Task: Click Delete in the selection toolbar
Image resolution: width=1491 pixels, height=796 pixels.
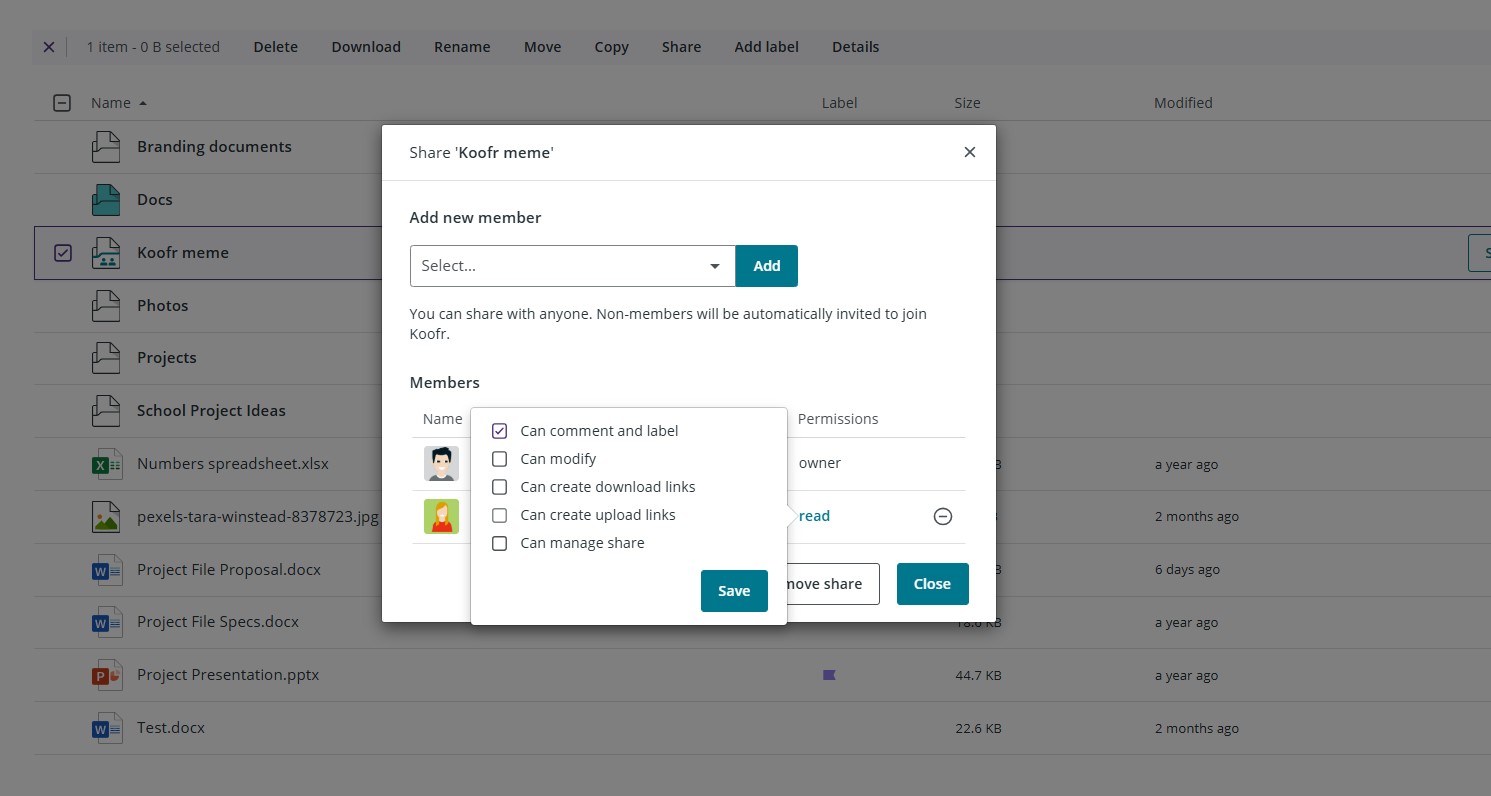Action: pos(276,47)
